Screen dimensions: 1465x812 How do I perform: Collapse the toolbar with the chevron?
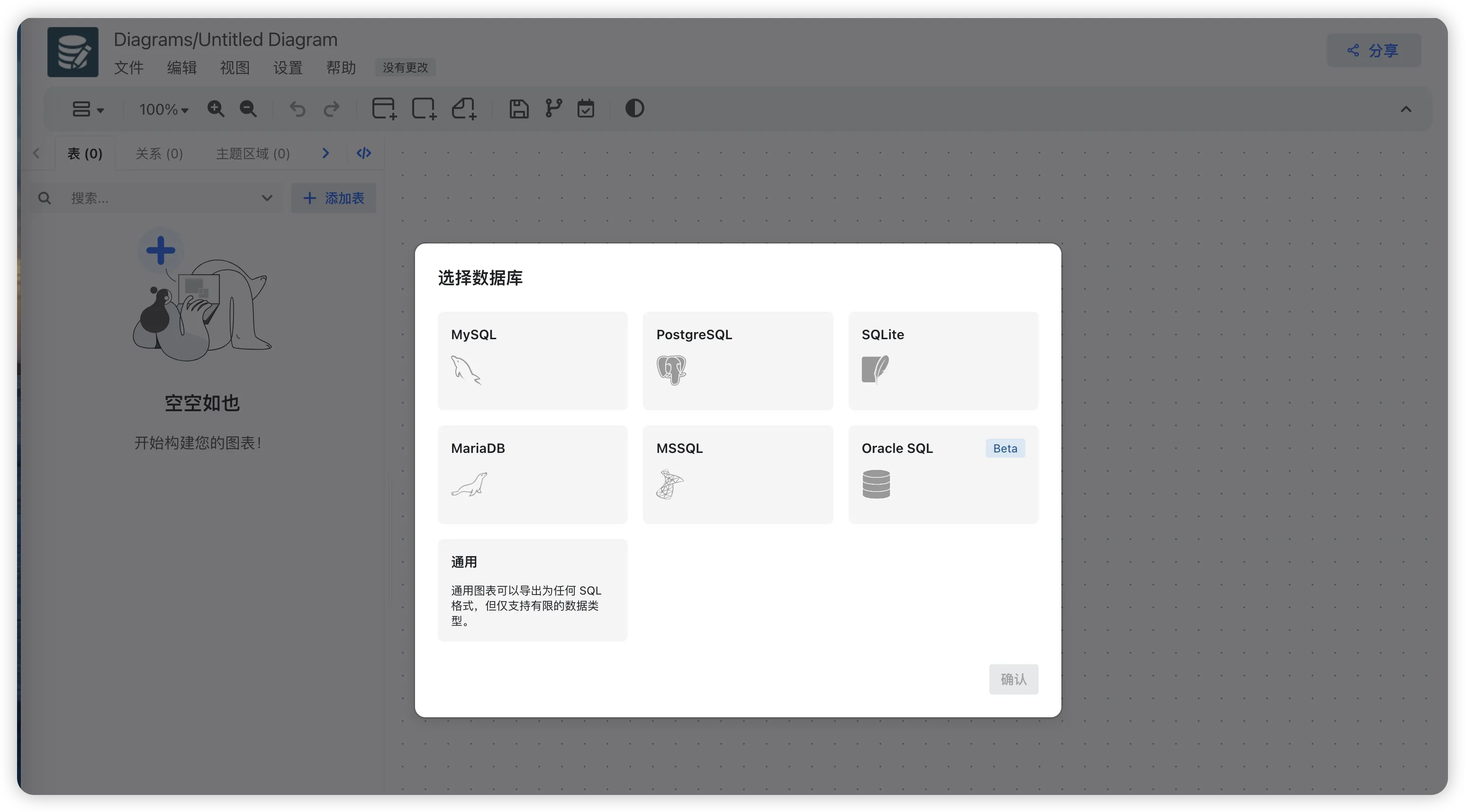[1405, 109]
